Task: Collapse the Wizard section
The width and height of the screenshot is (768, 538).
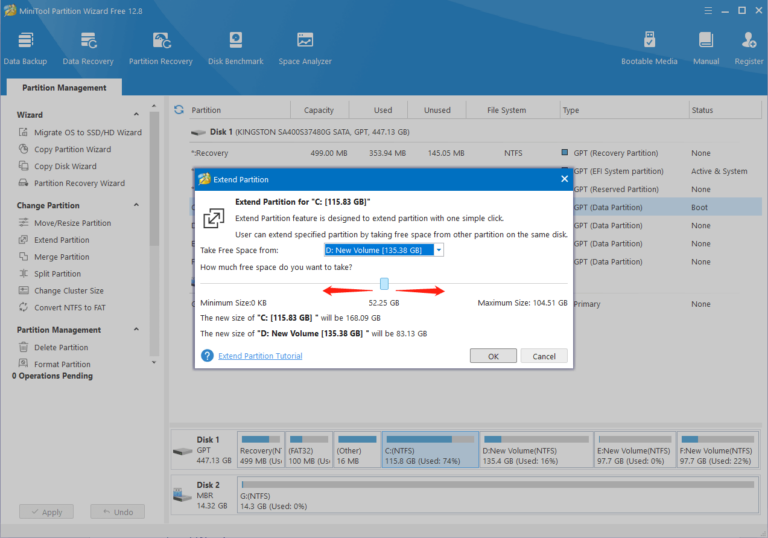Action: 136,114
